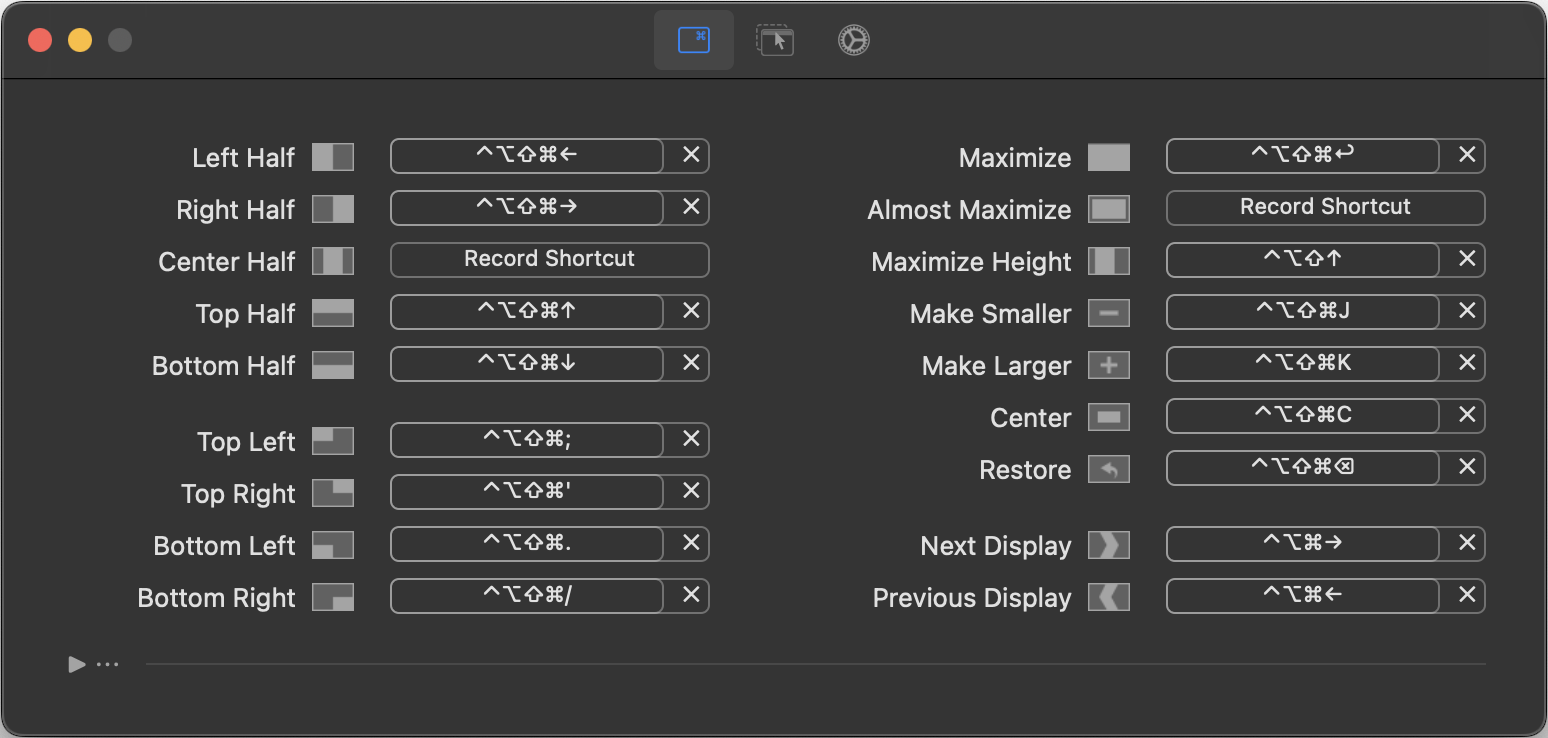Click the Make Smaller minus icon
The height and width of the screenshot is (738, 1548).
[1108, 313]
